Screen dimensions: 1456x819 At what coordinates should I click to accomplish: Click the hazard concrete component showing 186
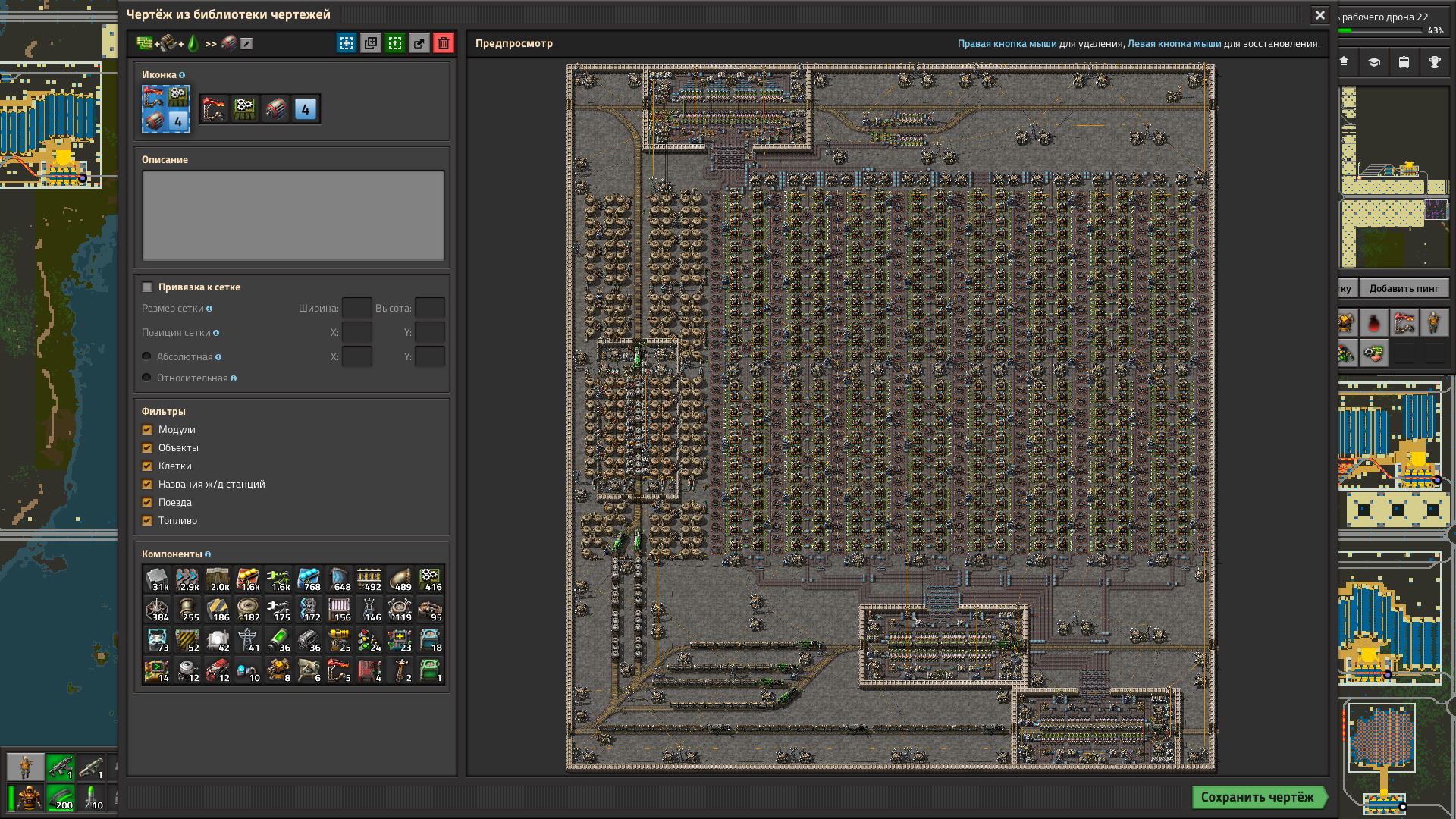click(x=218, y=610)
